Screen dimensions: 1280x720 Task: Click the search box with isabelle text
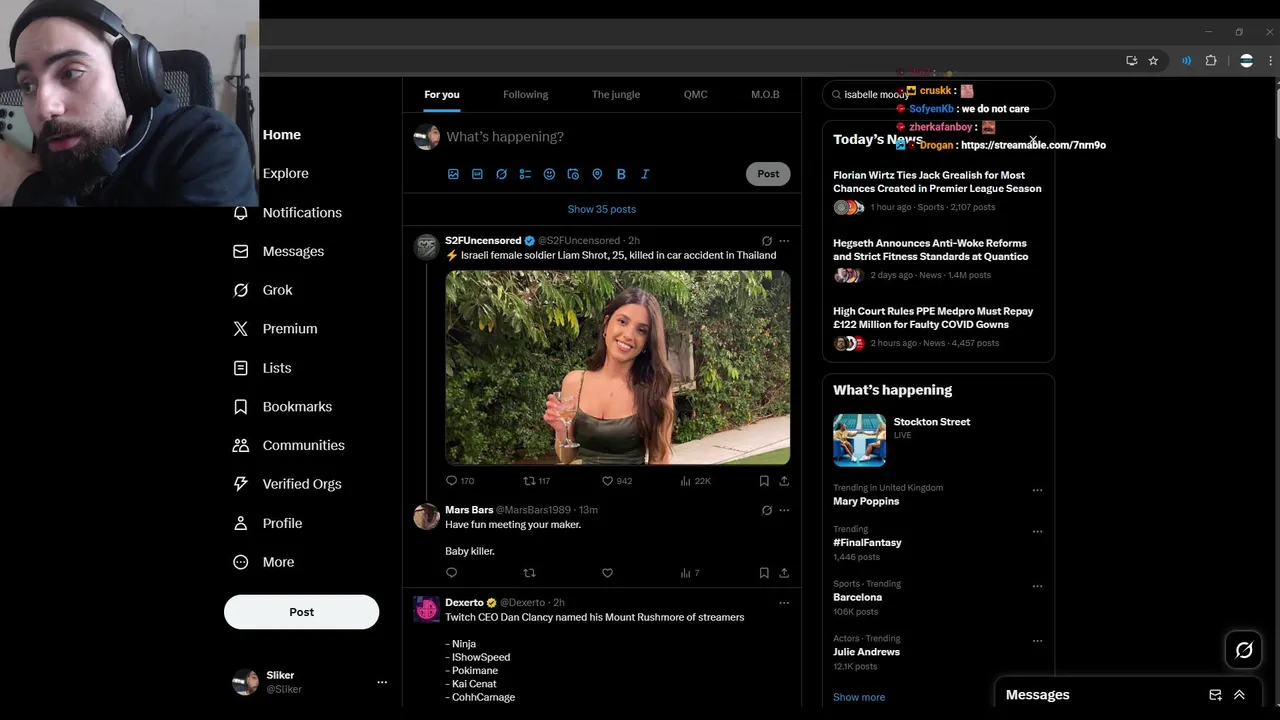click(938, 94)
